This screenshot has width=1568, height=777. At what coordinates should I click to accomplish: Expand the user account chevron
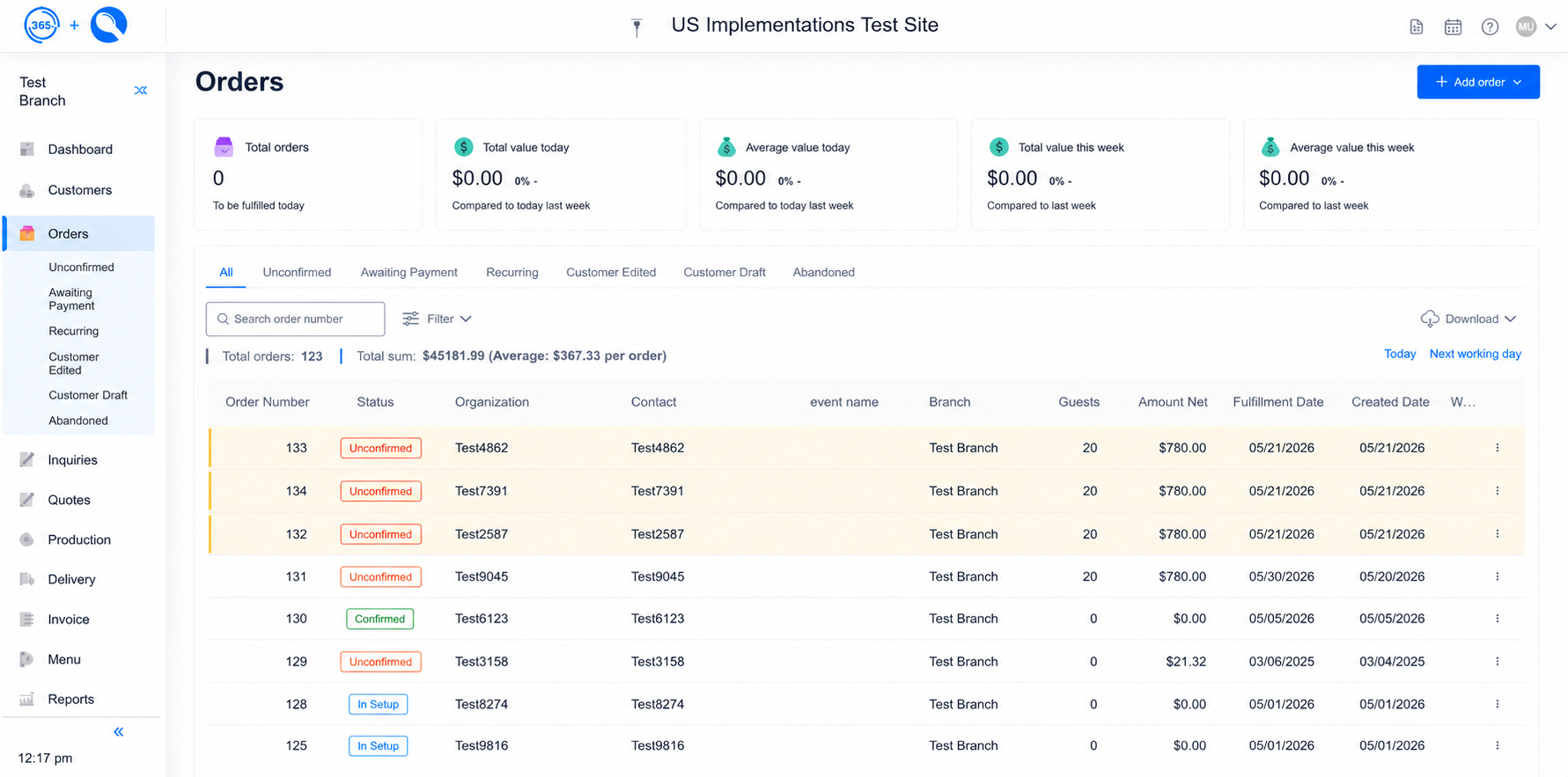[1551, 26]
